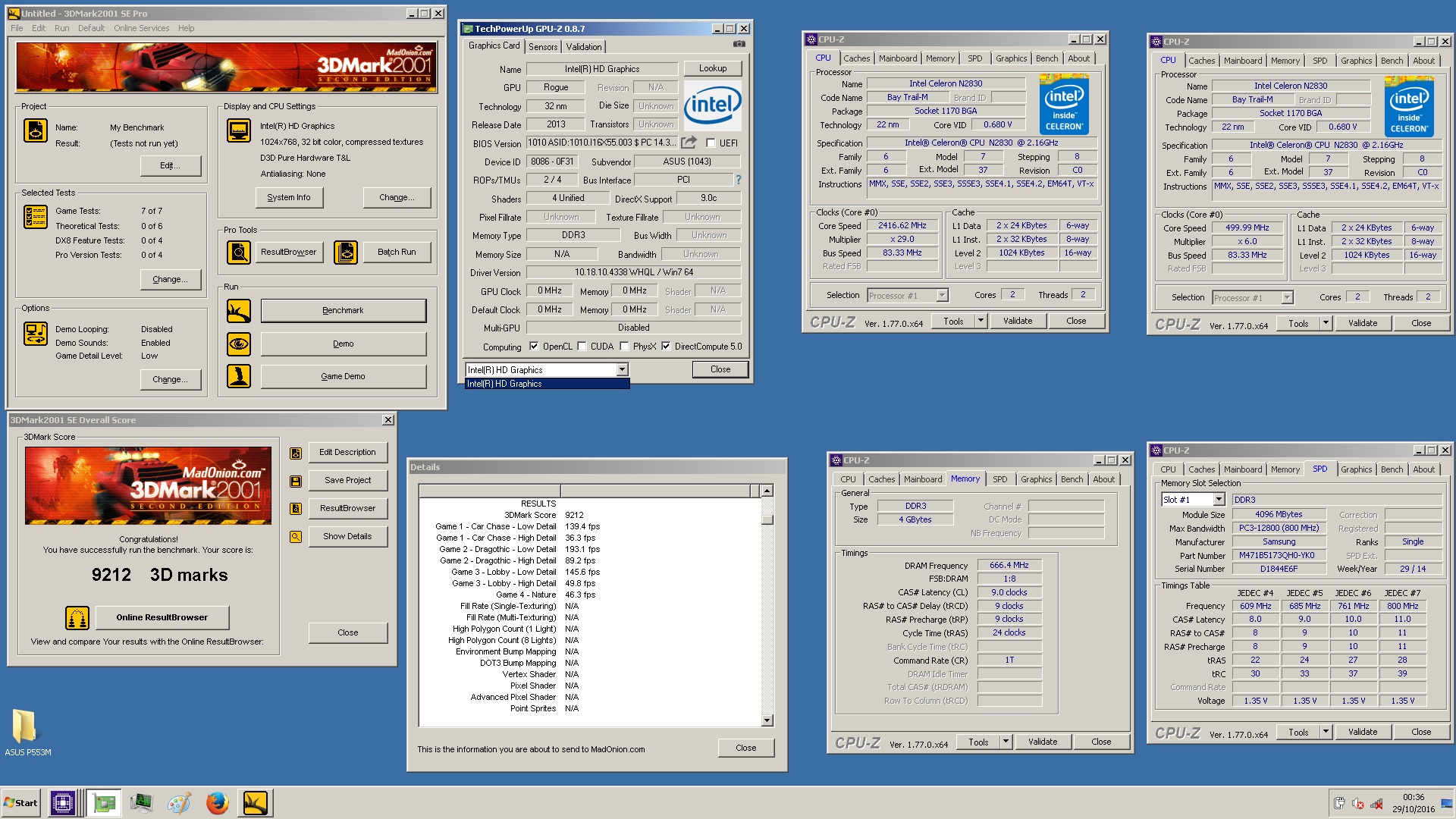Click the Selected Tests checklist icon

[36, 217]
